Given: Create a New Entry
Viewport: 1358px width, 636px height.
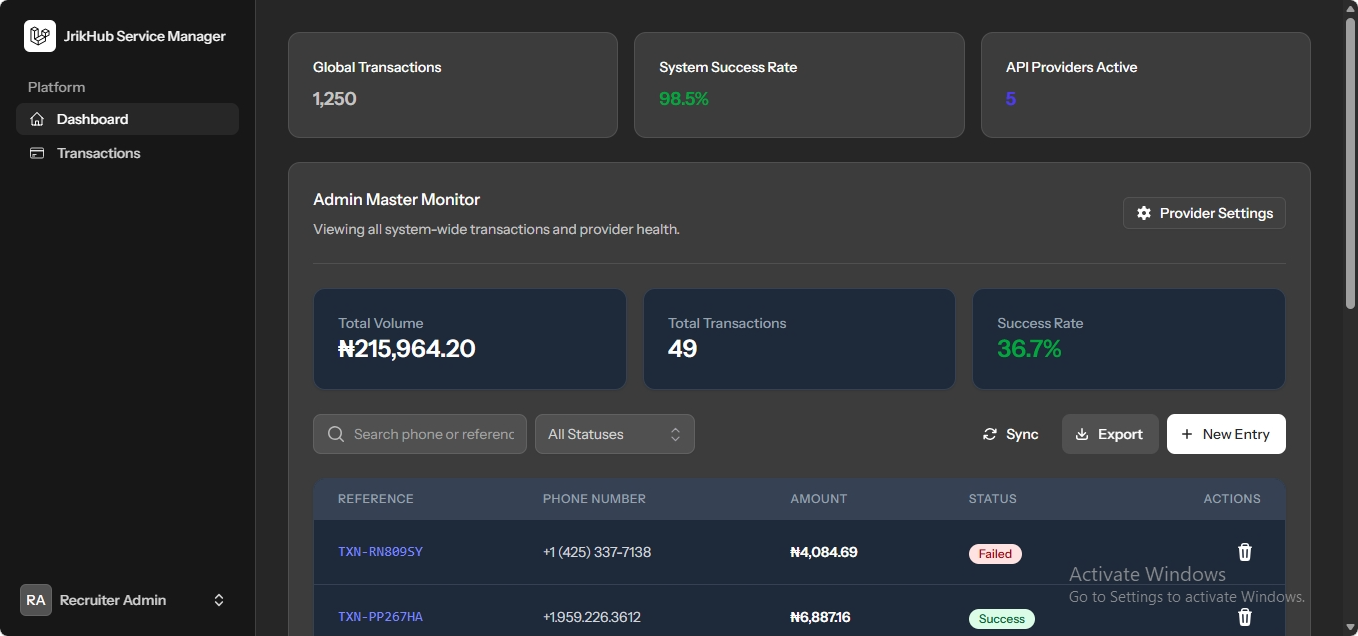Looking at the screenshot, I should [x=1226, y=434].
